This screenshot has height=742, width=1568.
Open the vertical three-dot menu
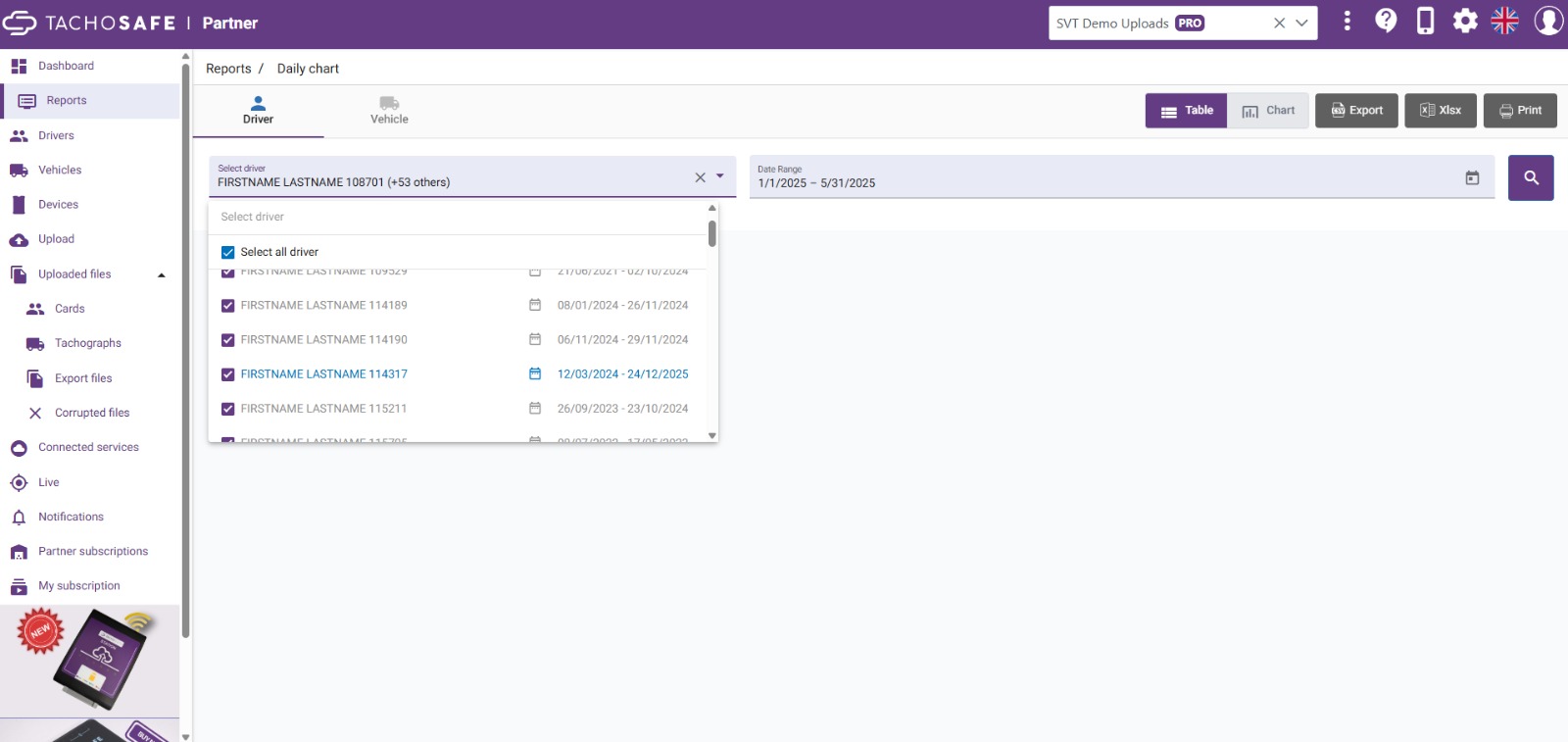(1347, 21)
